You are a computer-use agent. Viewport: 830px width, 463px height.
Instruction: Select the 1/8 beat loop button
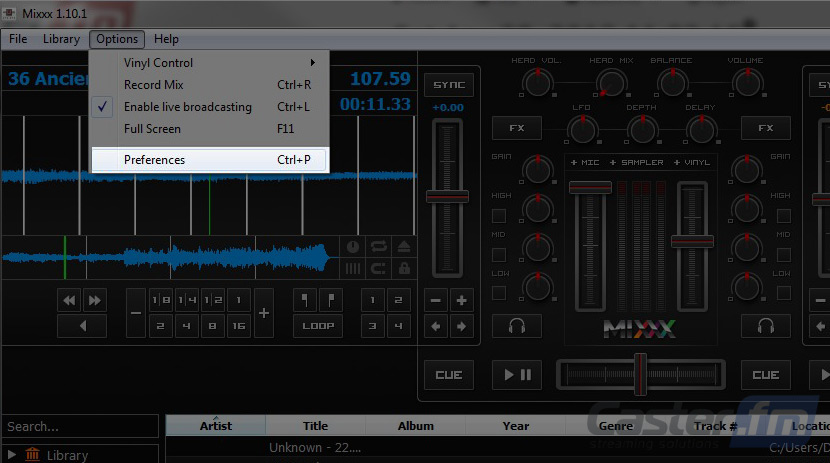[x=161, y=300]
